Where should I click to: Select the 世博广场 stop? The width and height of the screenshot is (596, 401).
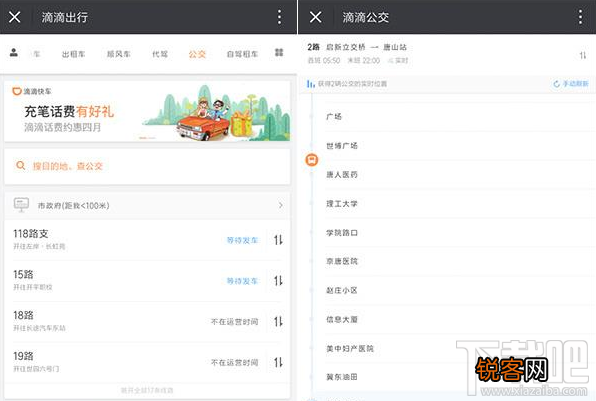[342, 146]
